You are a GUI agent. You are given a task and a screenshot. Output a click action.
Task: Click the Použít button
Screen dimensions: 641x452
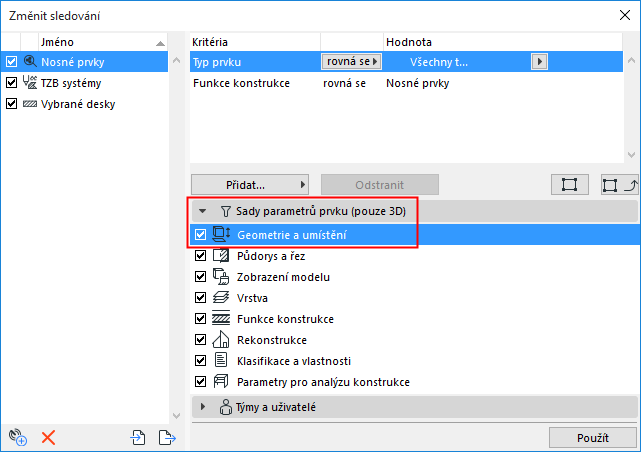tap(592, 438)
